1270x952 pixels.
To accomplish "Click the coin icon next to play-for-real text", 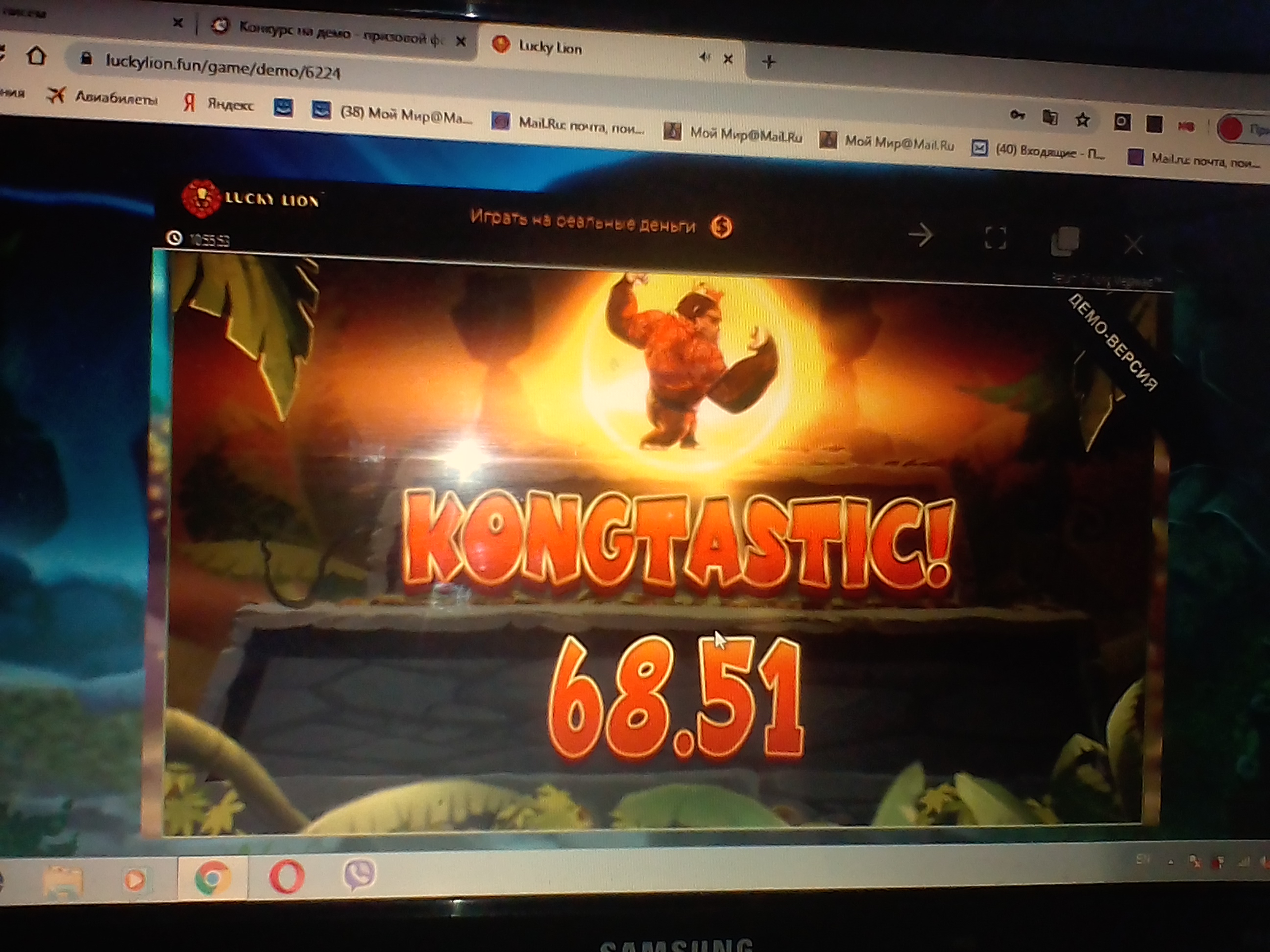I will (722, 227).
